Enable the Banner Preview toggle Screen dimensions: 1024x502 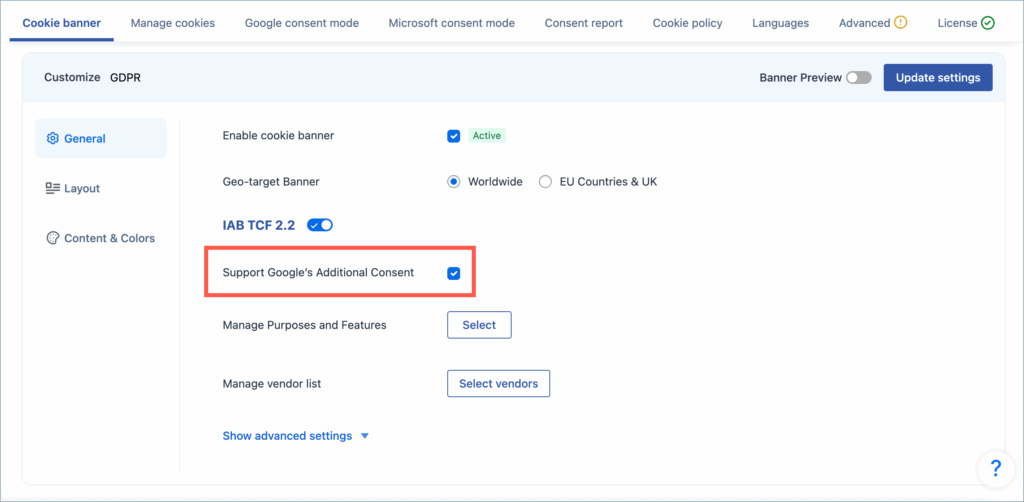click(859, 78)
